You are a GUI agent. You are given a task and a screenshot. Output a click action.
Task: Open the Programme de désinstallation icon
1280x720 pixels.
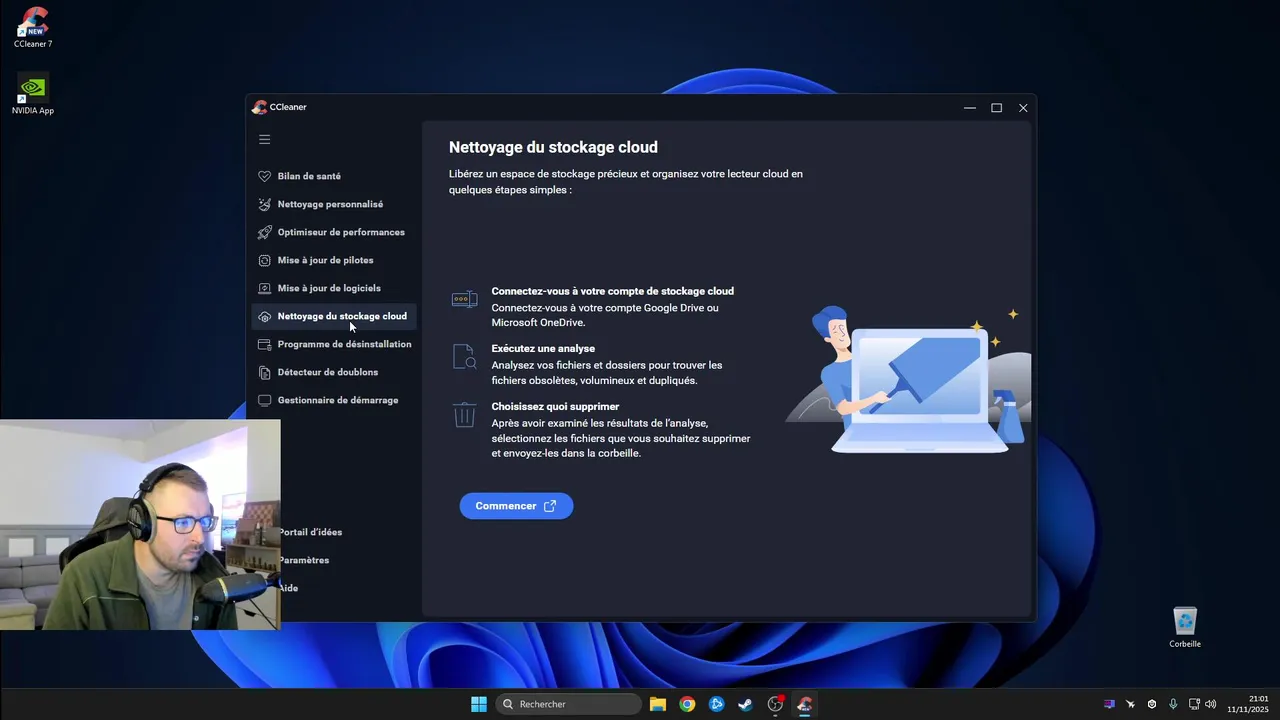click(x=264, y=344)
